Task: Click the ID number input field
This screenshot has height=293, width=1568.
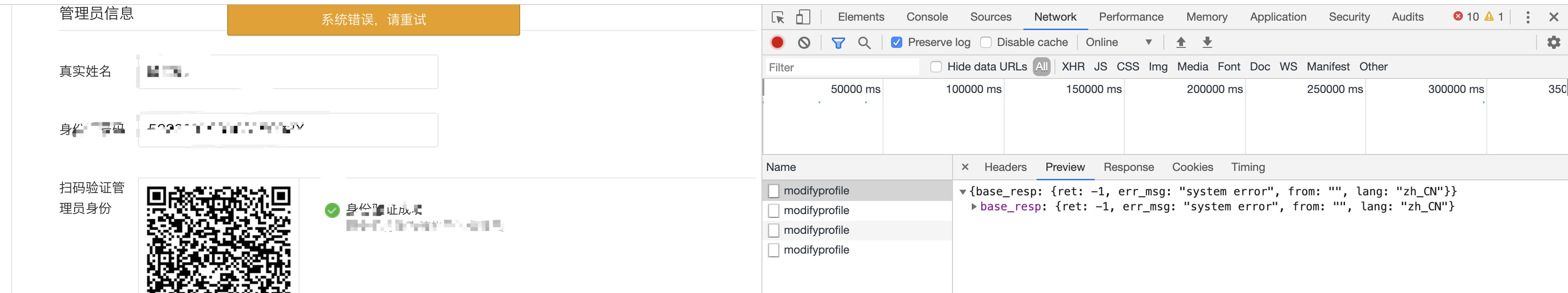Action: point(288,130)
